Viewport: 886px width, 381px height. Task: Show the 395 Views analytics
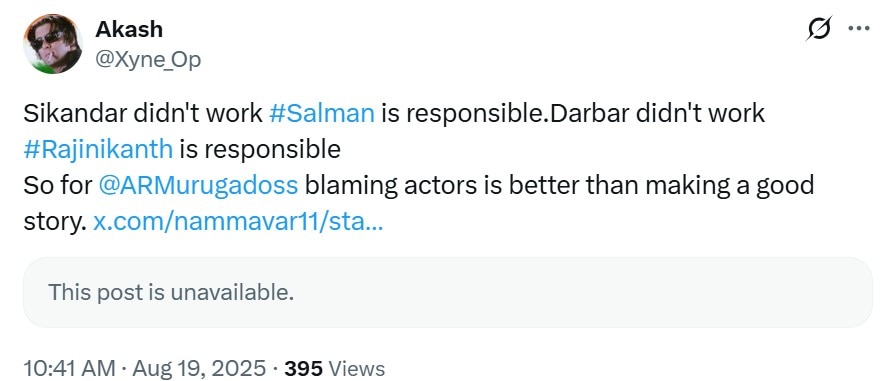point(335,369)
